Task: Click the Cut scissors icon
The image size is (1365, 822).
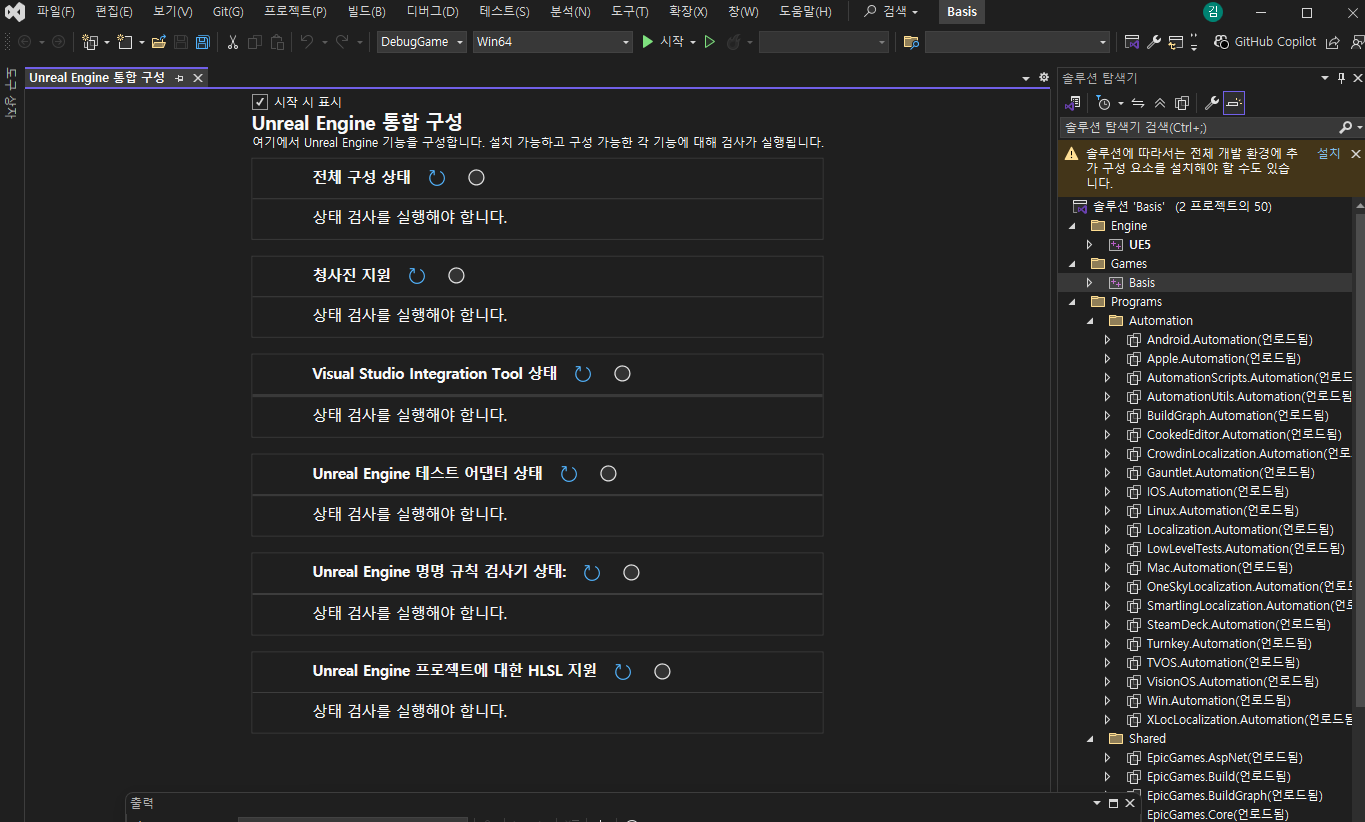Action: pyautogui.click(x=233, y=42)
